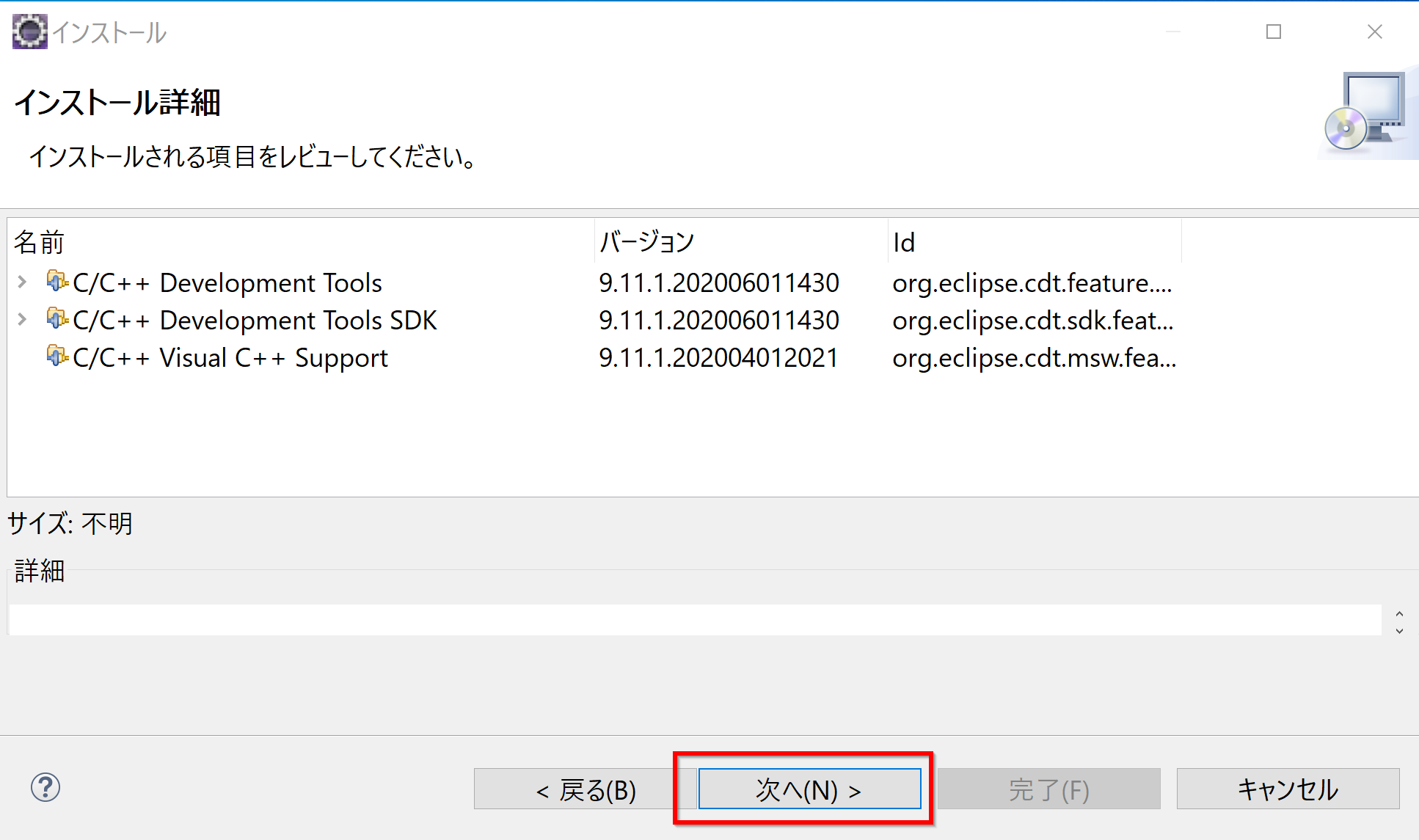Click the org.eclipse.cdt.feature.... Id cell

point(1032,283)
